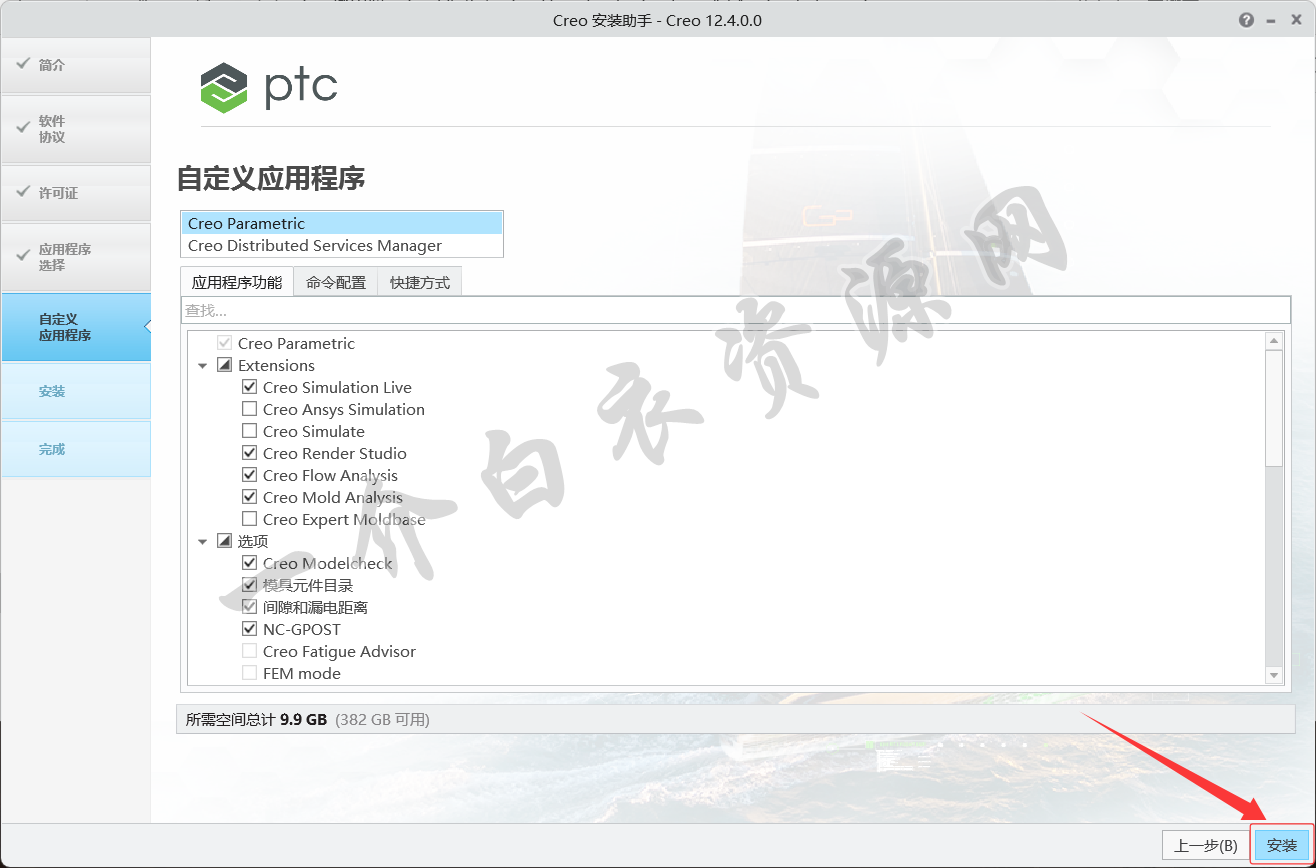Go back with 上一步(B) button
This screenshot has width=1316, height=868.
[1205, 845]
